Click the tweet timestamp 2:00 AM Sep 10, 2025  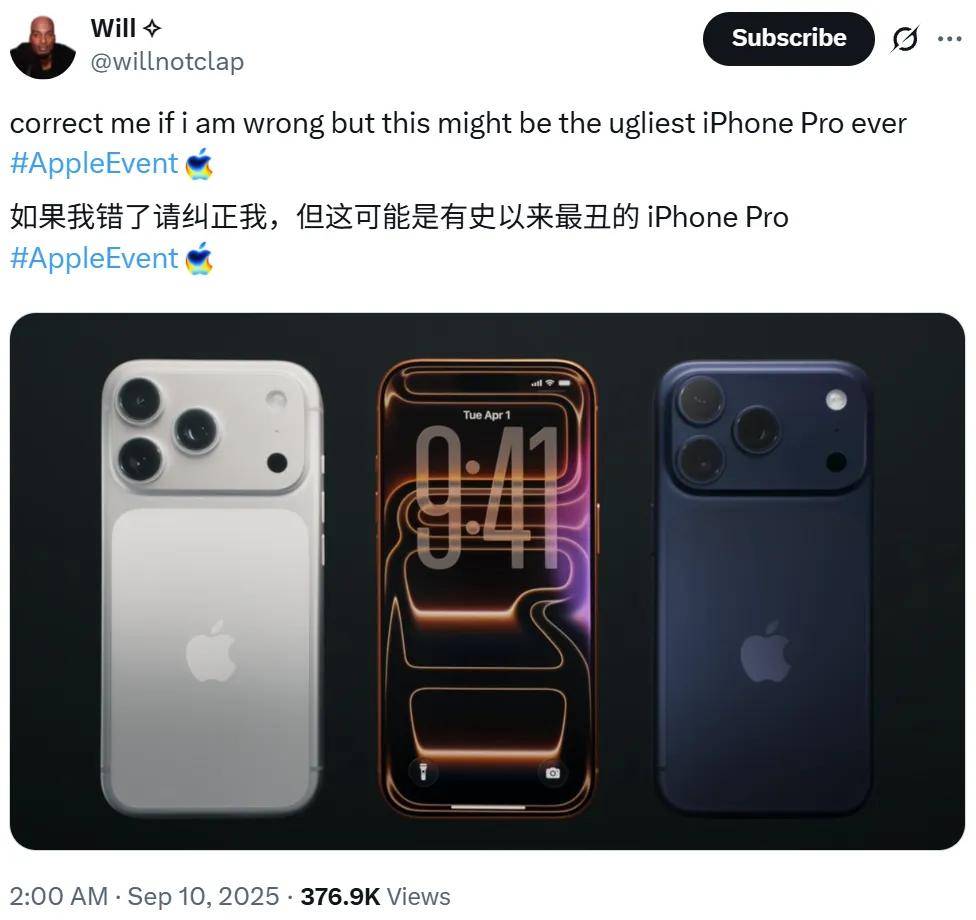point(144,896)
